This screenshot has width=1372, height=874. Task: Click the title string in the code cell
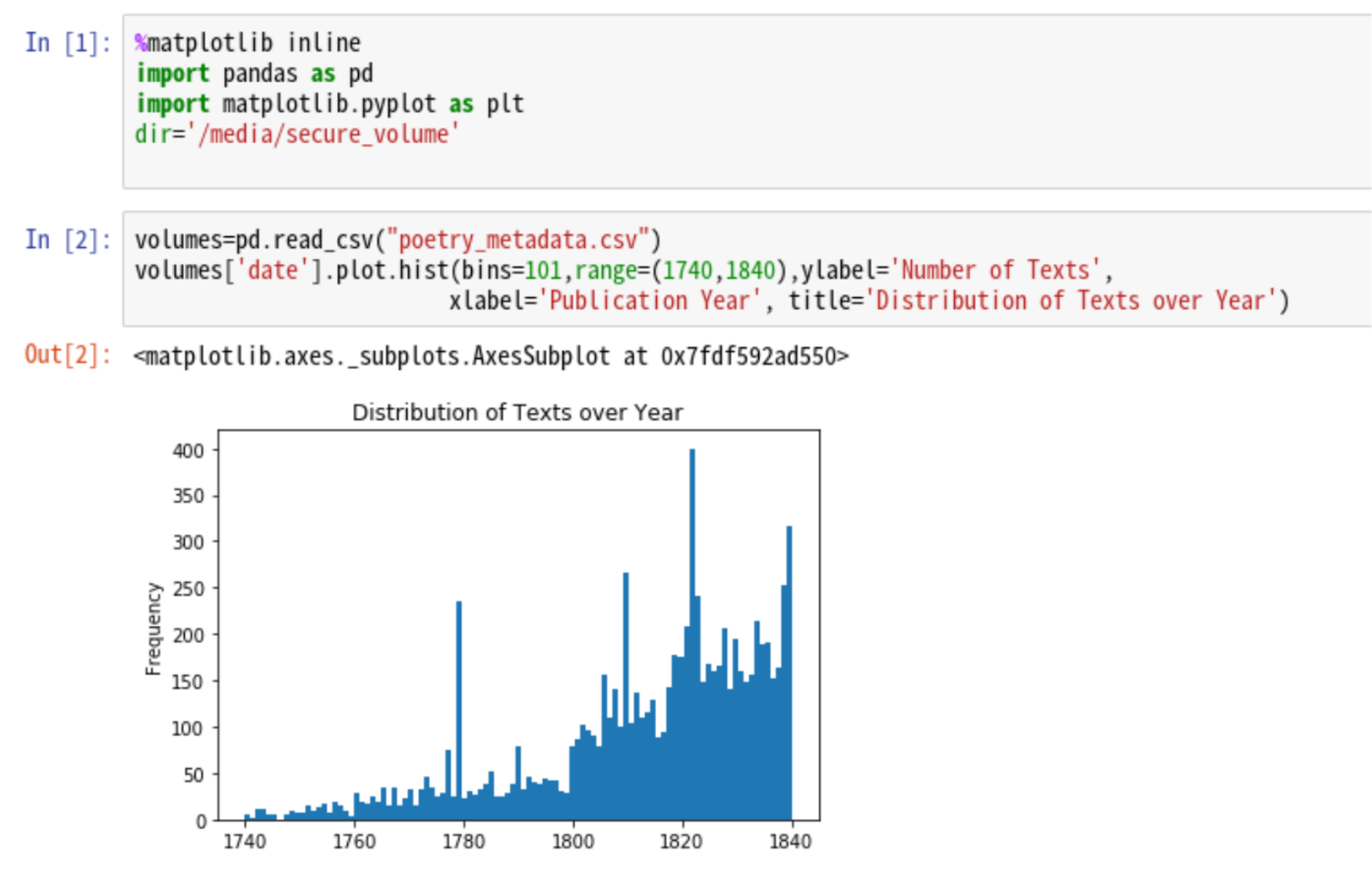tap(1069, 301)
